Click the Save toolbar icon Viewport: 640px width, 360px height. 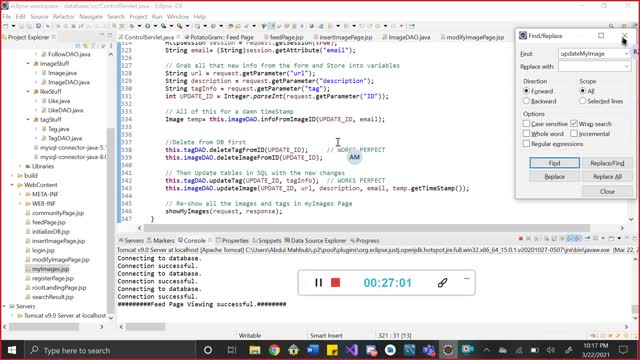pyautogui.click(x=22, y=26)
